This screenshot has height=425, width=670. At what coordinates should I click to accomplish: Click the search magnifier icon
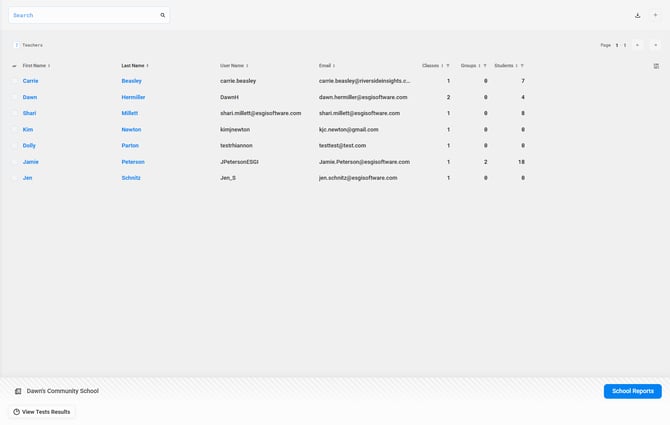[163, 16]
